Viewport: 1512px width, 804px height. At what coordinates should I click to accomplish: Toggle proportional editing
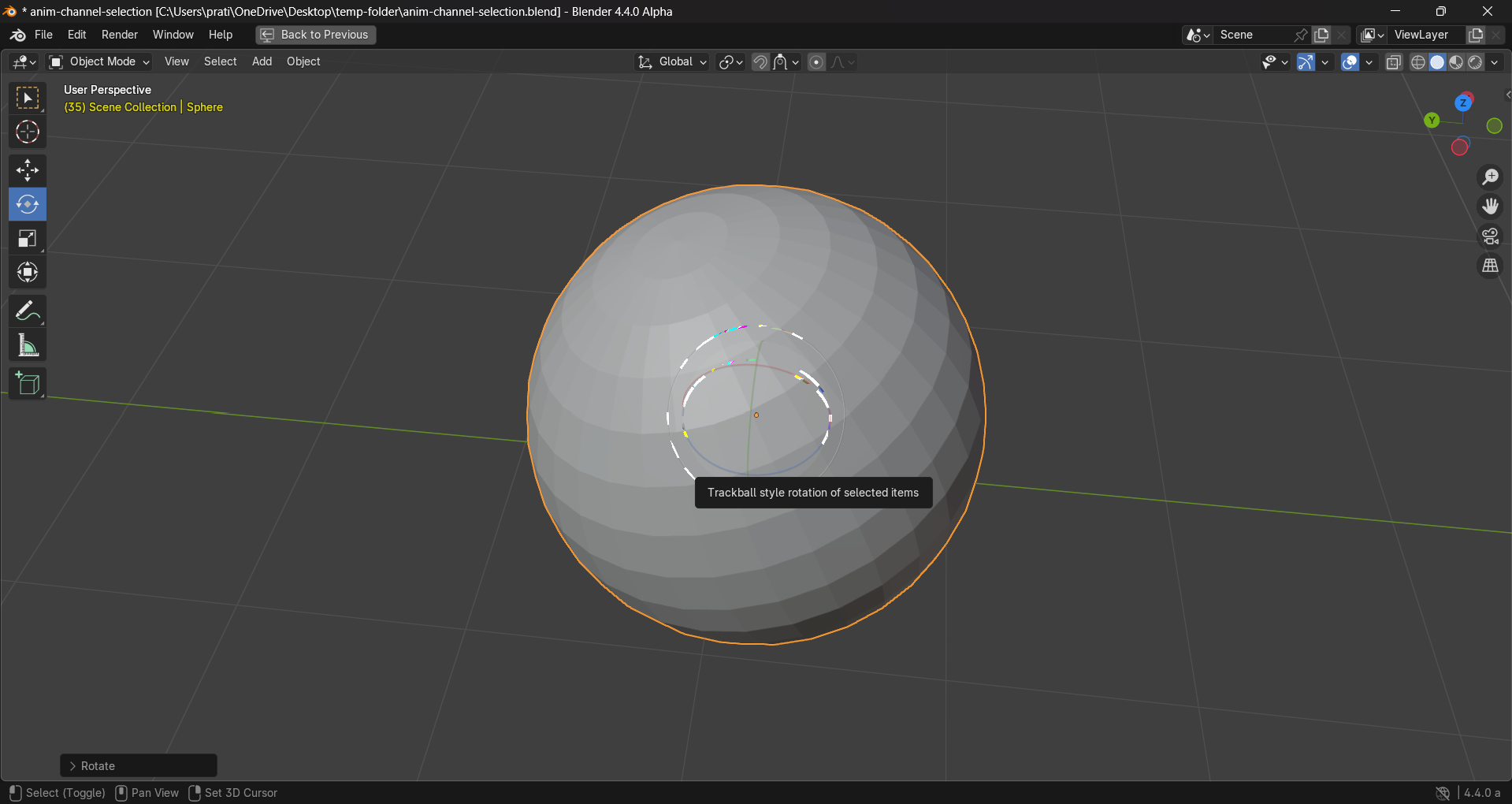click(x=816, y=61)
